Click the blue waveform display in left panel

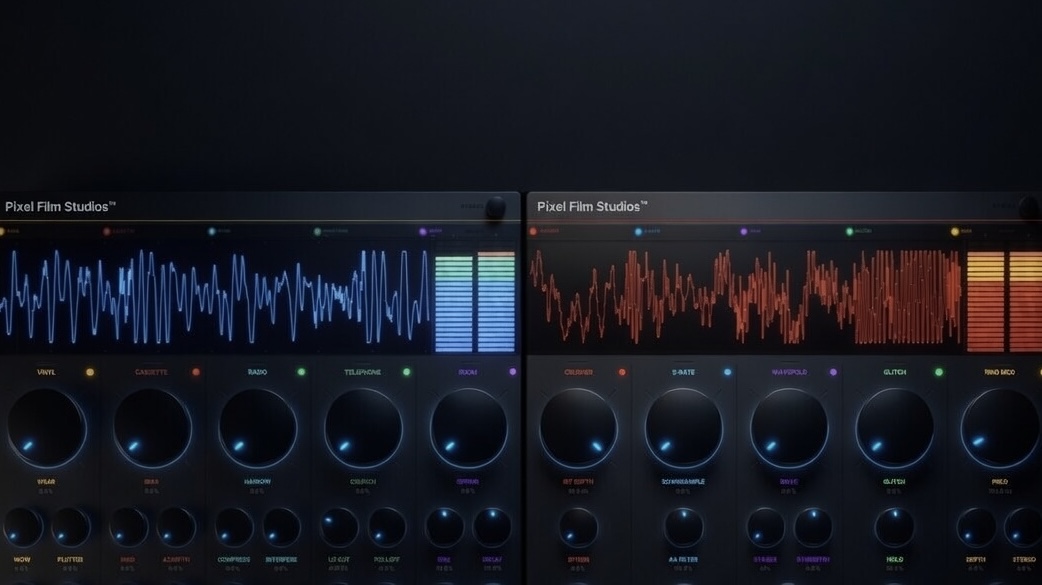click(215, 296)
